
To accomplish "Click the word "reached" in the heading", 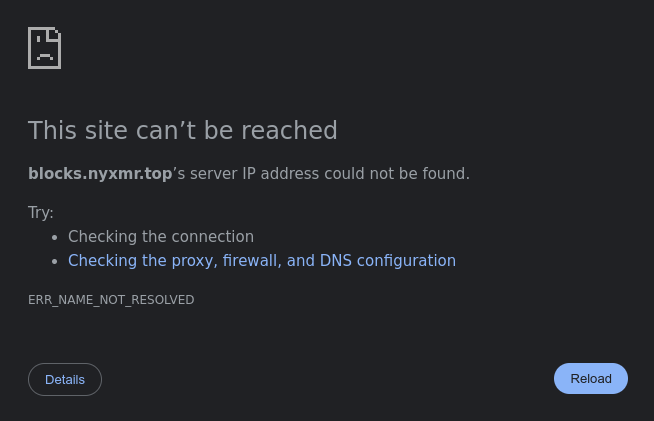I will 298,131.
